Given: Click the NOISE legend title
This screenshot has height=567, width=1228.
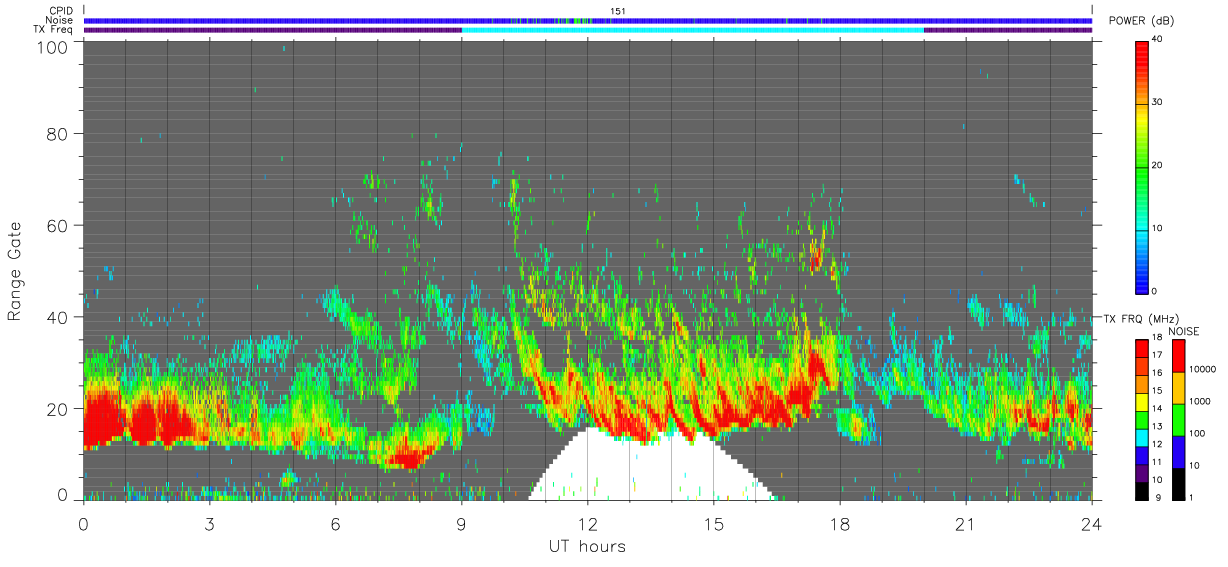Looking at the screenshot, I should point(1186,330).
